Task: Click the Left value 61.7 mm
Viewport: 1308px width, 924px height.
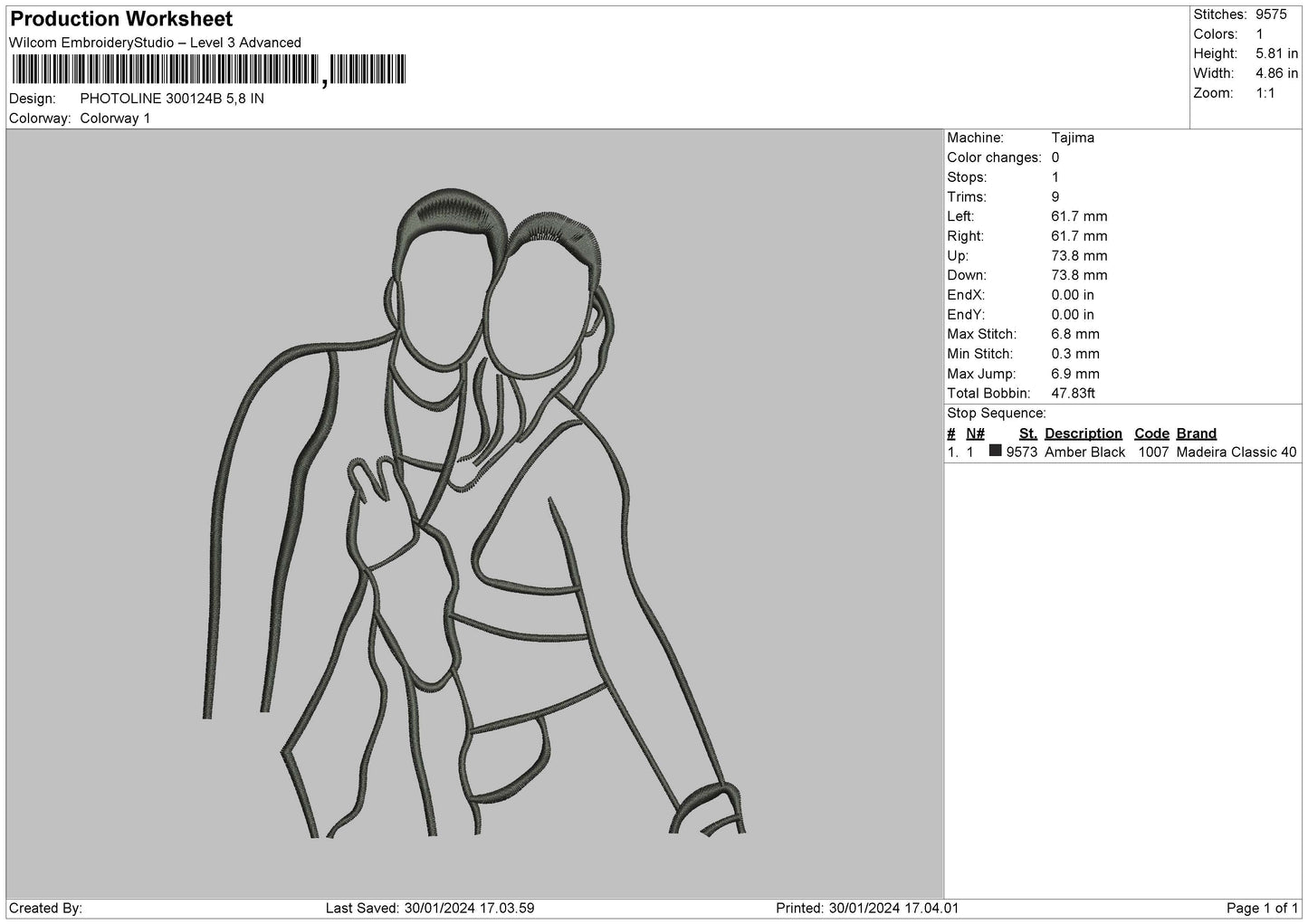Action: click(1079, 216)
